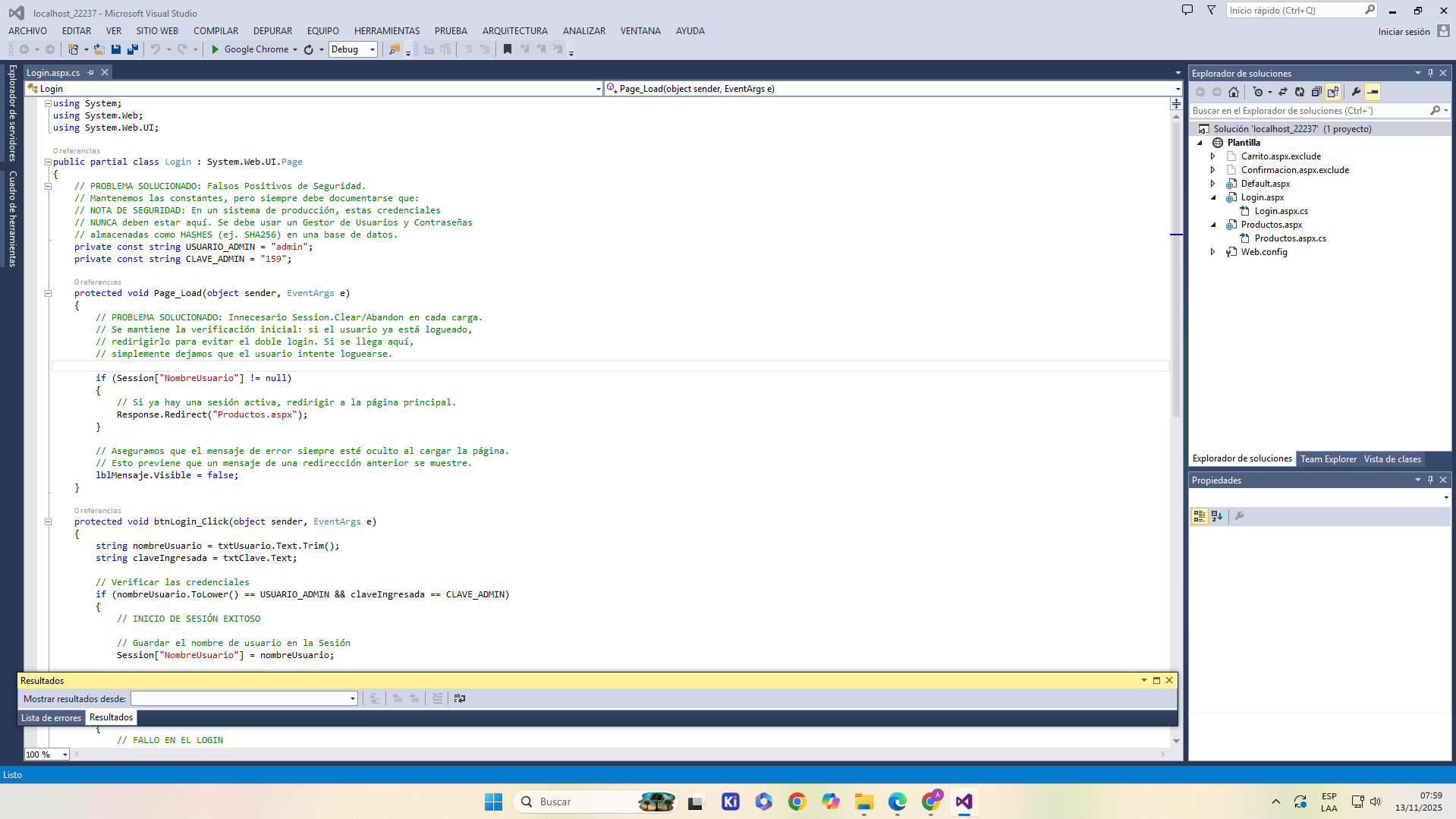Click the Find in Files toolbar icon
This screenshot has height=819, width=1456.
coord(394,49)
